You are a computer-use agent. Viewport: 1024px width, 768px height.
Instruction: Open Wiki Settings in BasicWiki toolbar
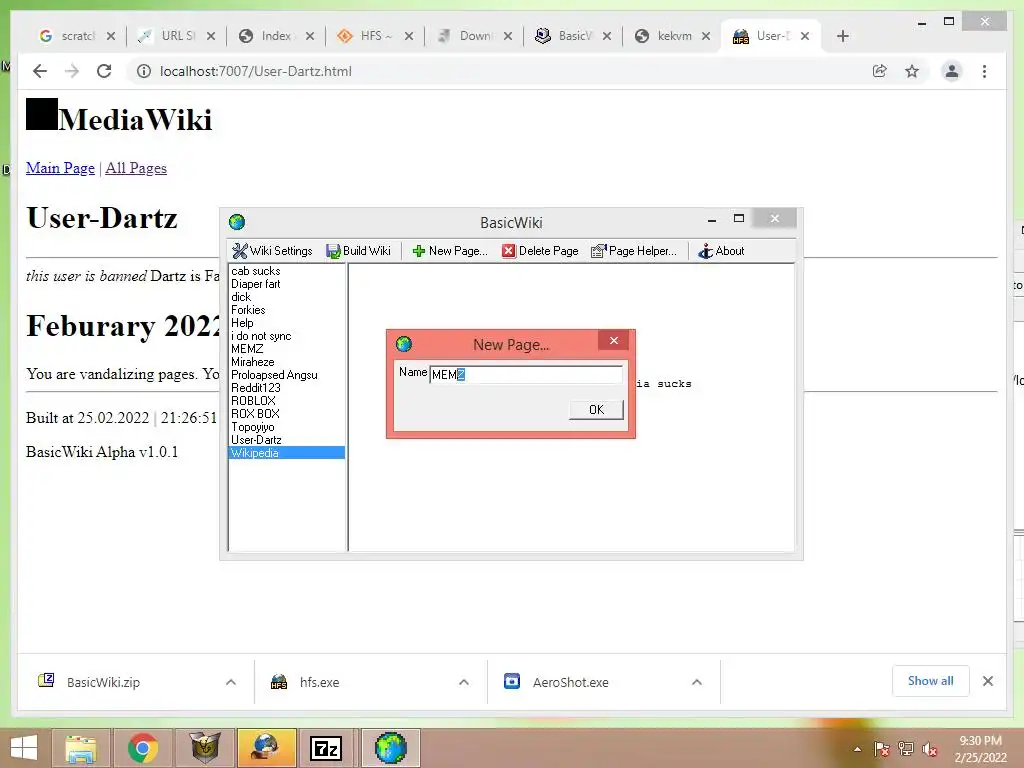(x=272, y=251)
